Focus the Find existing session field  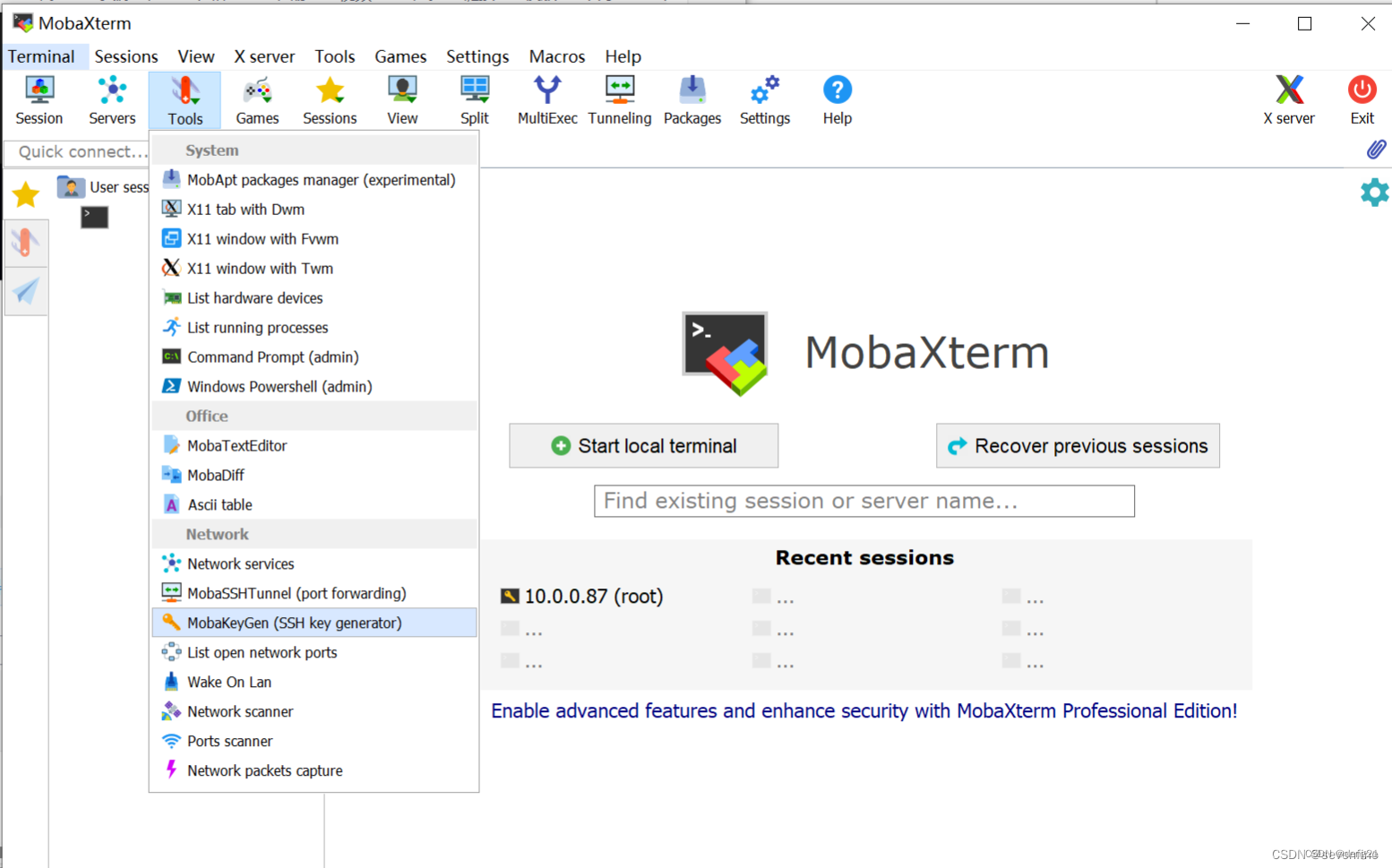[x=864, y=502]
